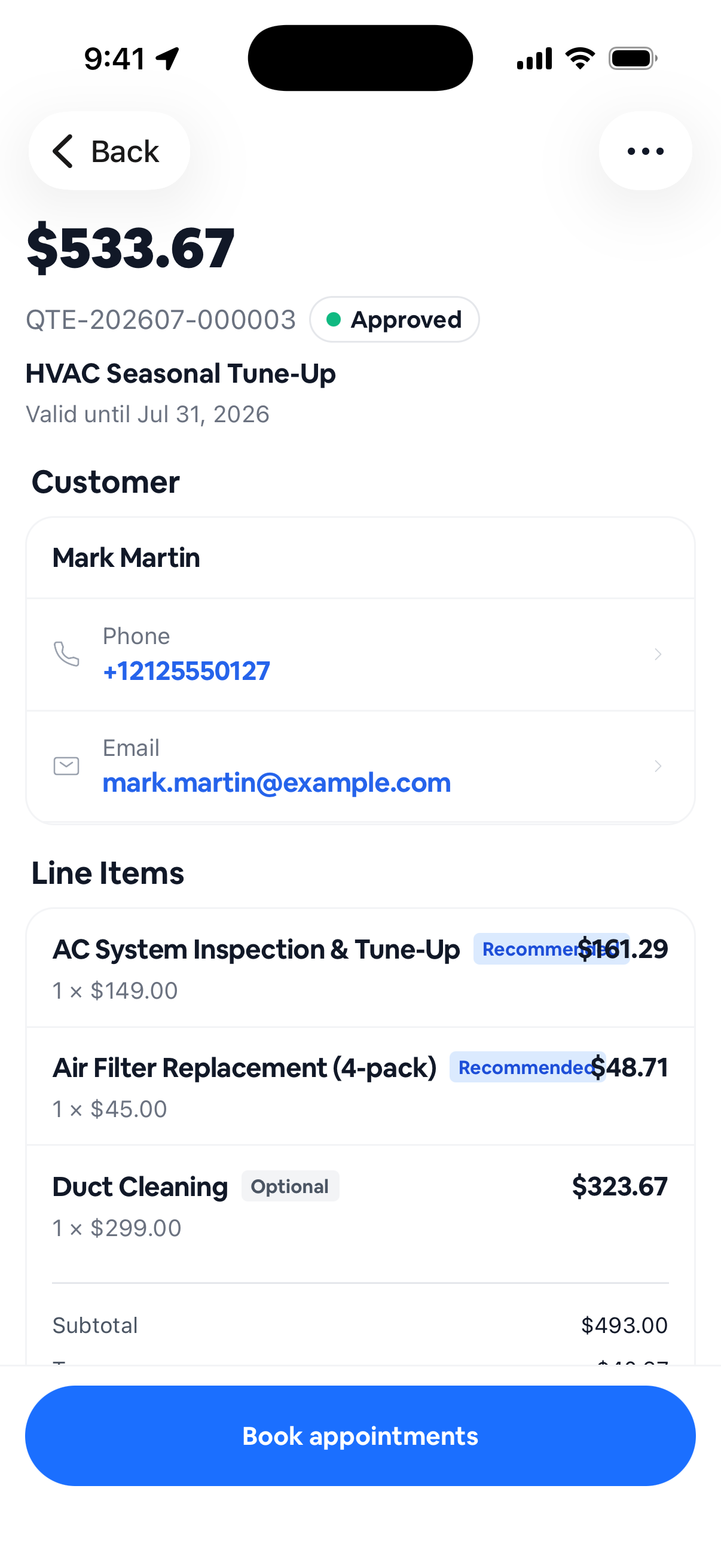Select customer name Mark Martin

coord(126,557)
